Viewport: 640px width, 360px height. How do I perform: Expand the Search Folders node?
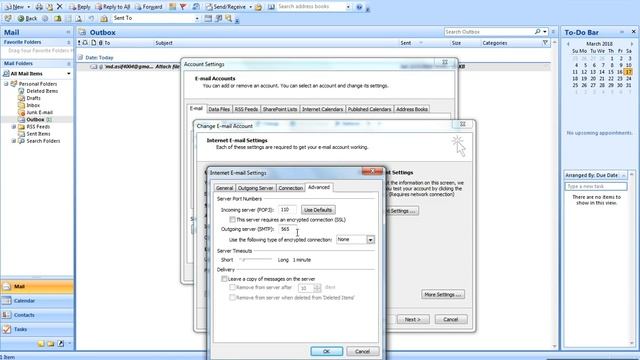point(13,141)
